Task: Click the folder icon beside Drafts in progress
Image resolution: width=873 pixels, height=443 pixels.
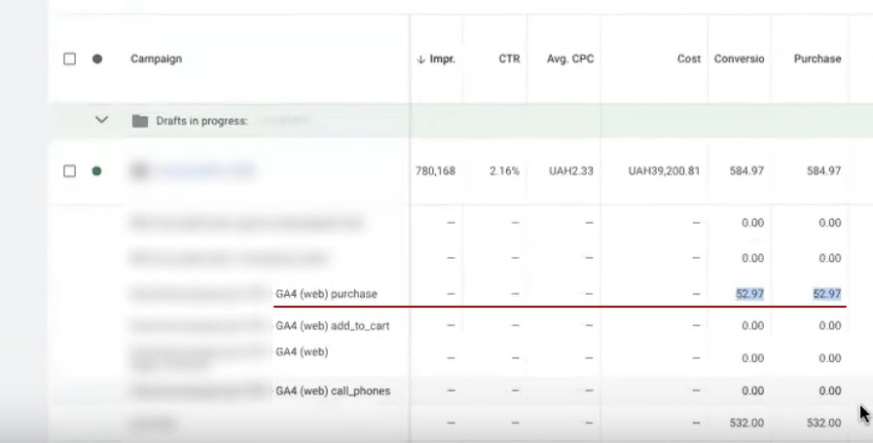Action: click(140, 121)
